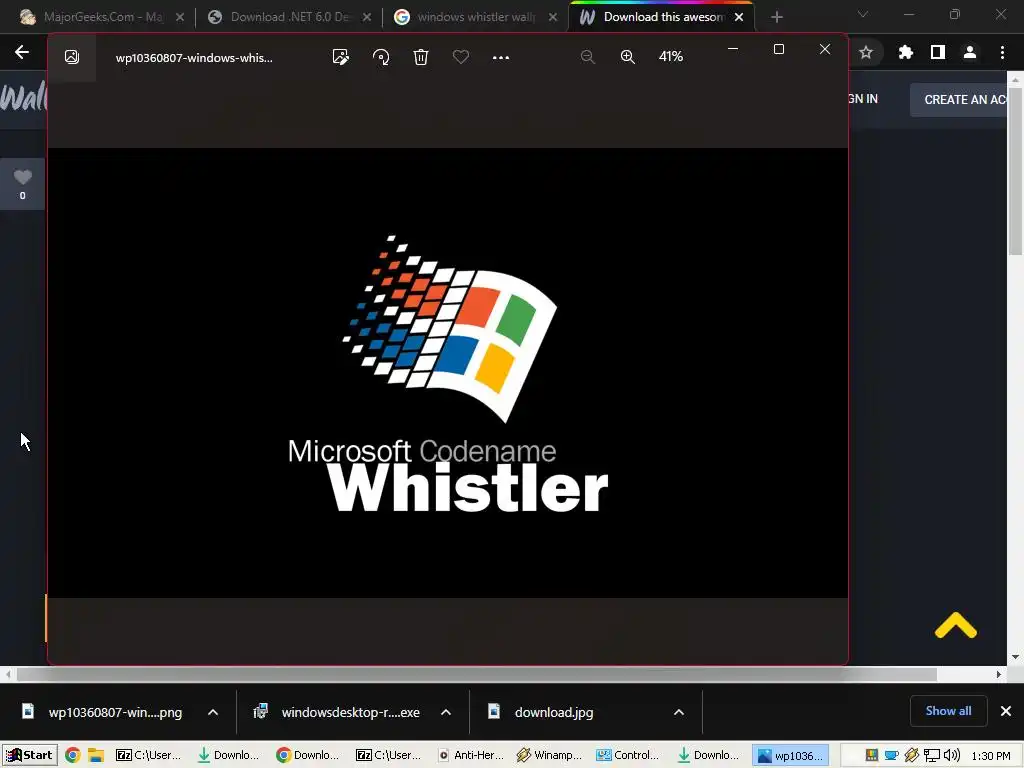Click the network tray icon
The width and height of the screenshot is (1024, 768).
(x=932, y=755)
